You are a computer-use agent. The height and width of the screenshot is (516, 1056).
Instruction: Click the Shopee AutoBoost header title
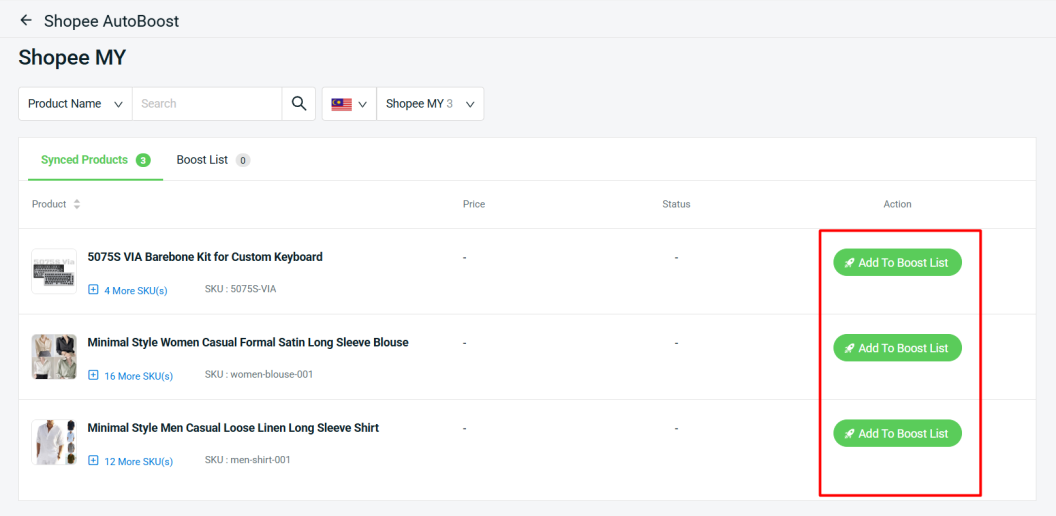coord(112,21)
